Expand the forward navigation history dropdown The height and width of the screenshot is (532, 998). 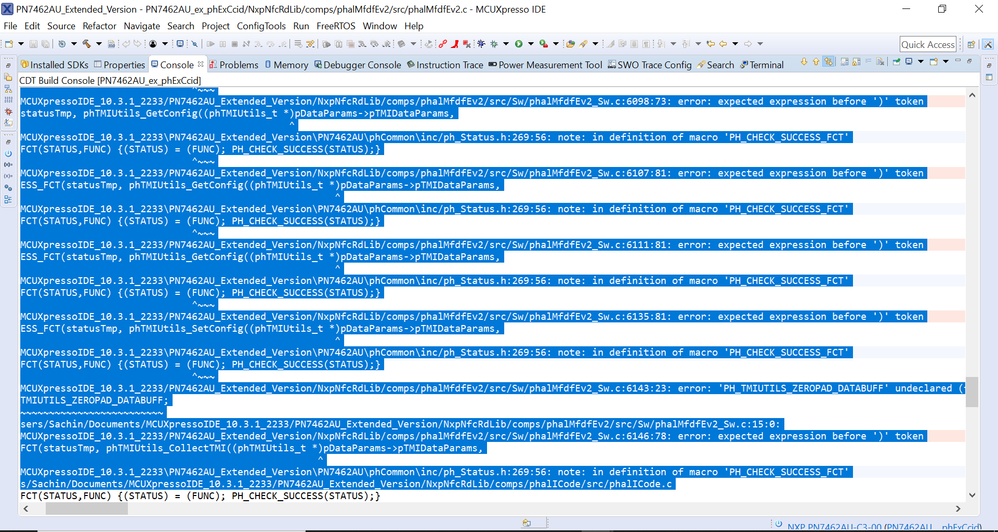point(760,44)
